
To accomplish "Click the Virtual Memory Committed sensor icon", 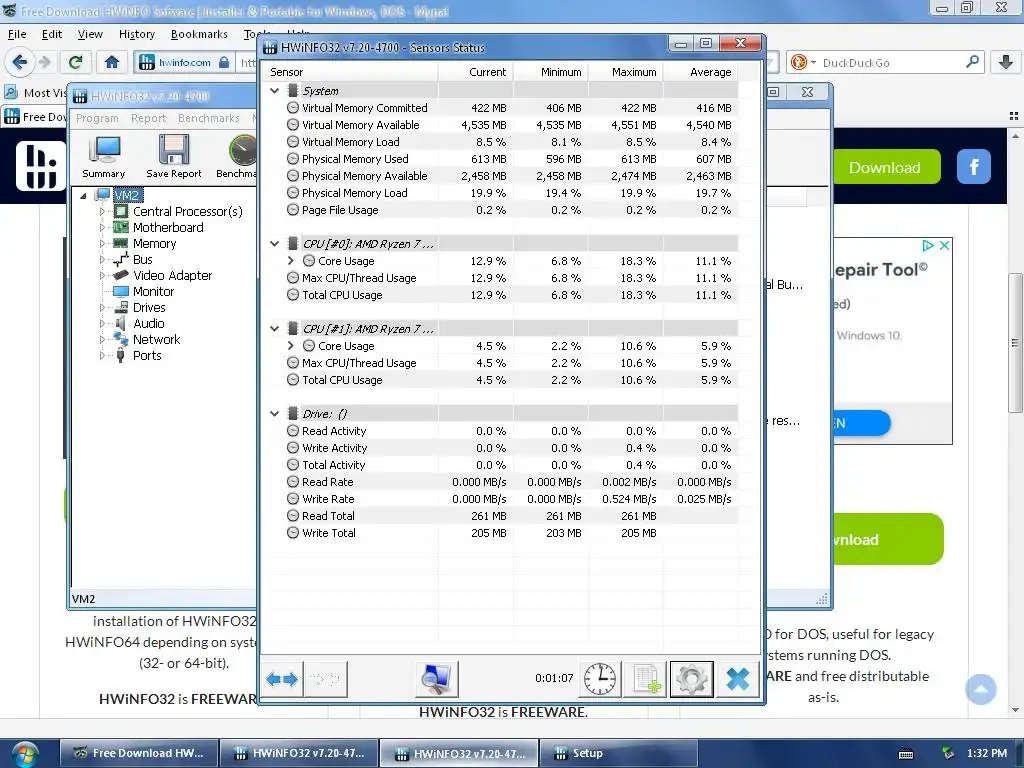I will pyautogui.click(x=293, y=108).
